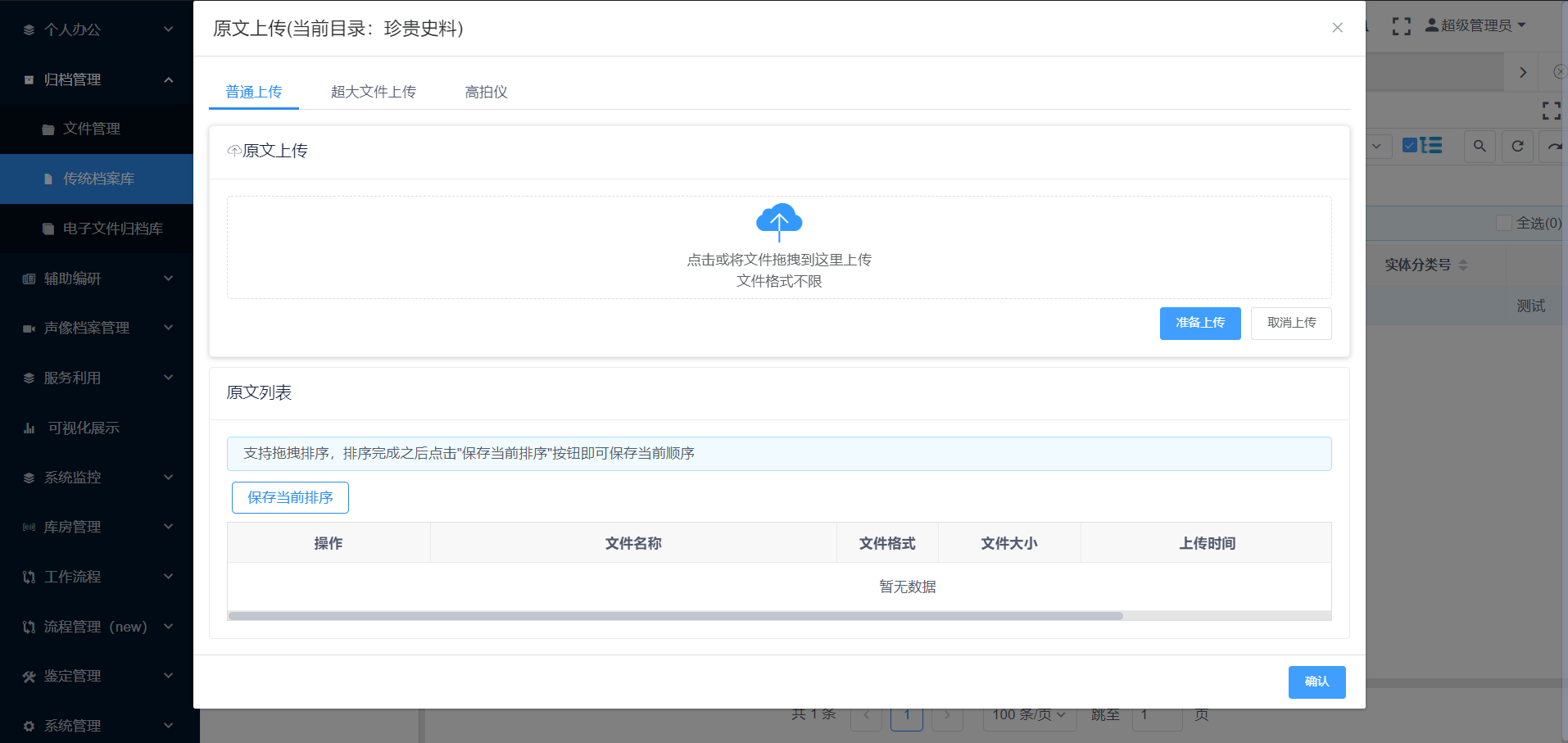Click the refresh icon in toolbar
Image resolution: width=1568 pixels, height=743 pixels.
pyautogui.click(x=1517, y=146)
